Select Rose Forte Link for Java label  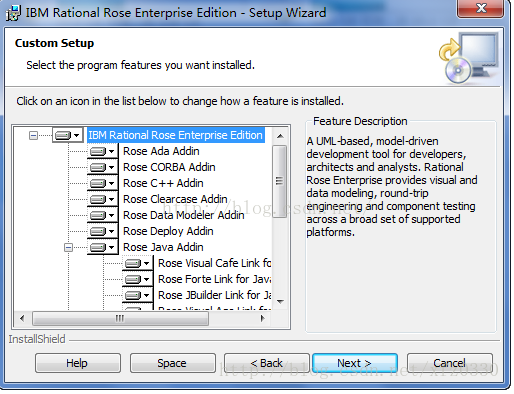coord(214,279)
